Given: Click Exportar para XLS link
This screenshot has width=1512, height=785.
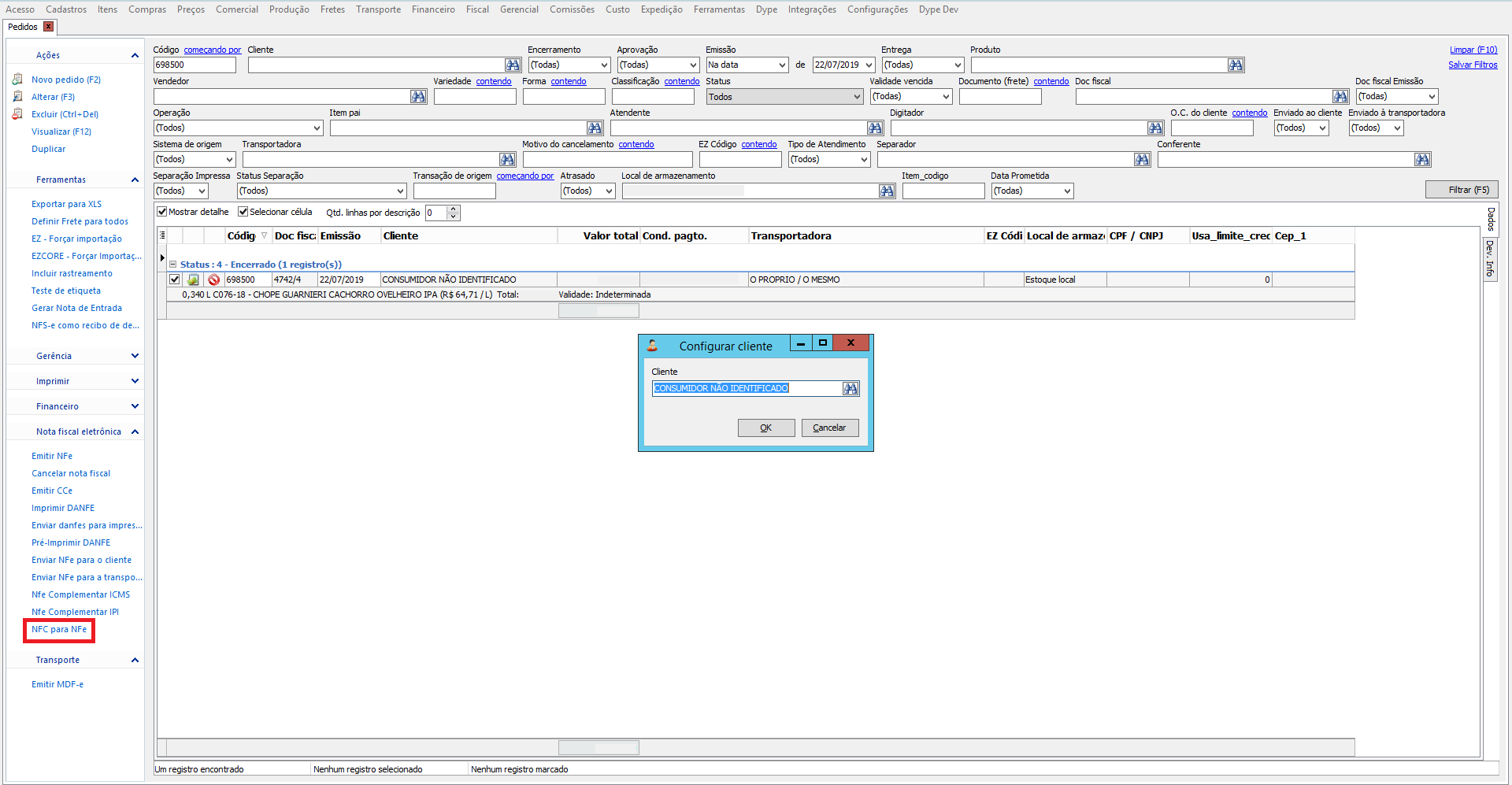Looking at the screenshot, I should [x=66, y=204].
